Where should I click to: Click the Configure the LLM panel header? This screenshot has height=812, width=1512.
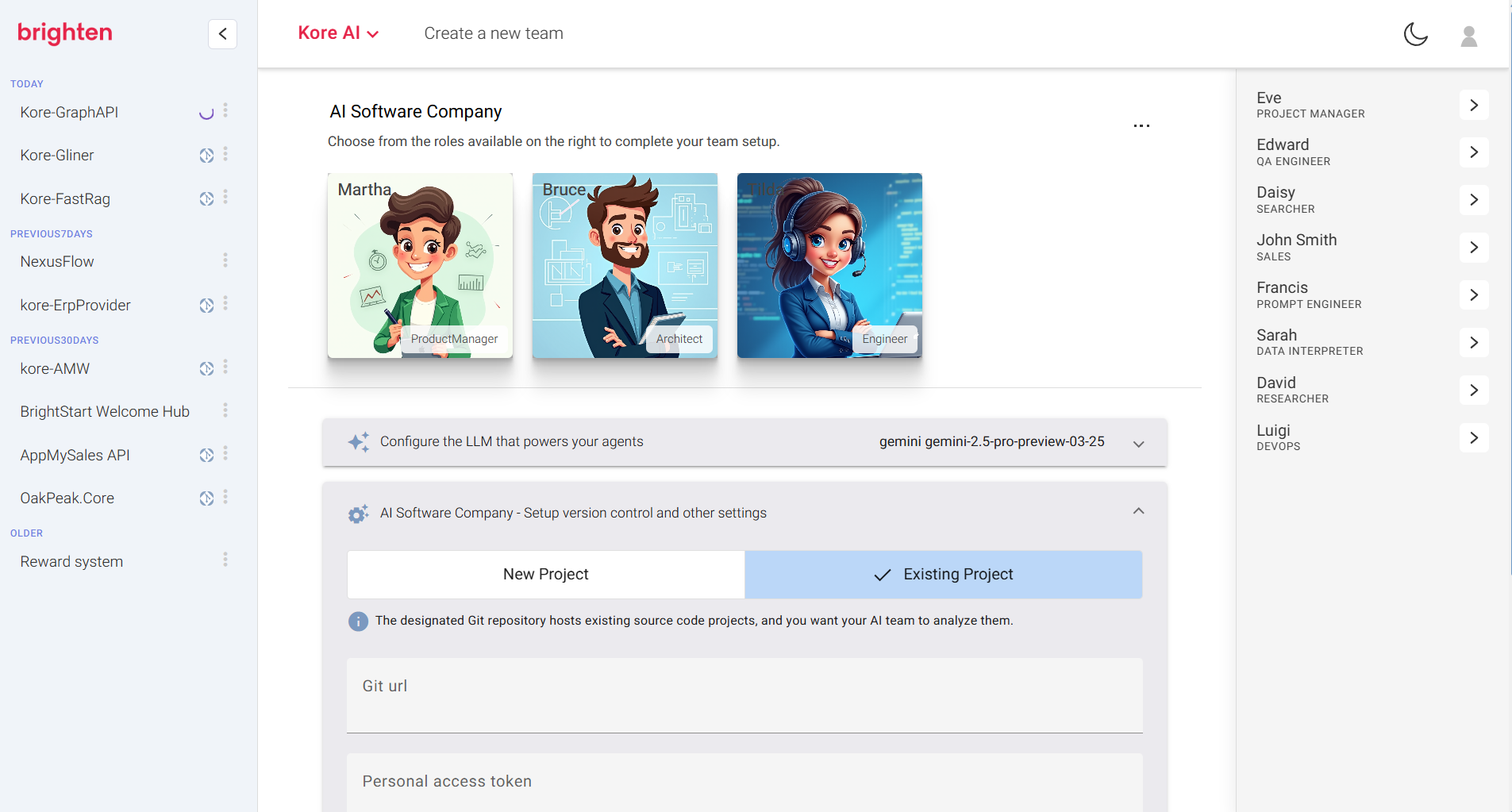click(744, 442)
